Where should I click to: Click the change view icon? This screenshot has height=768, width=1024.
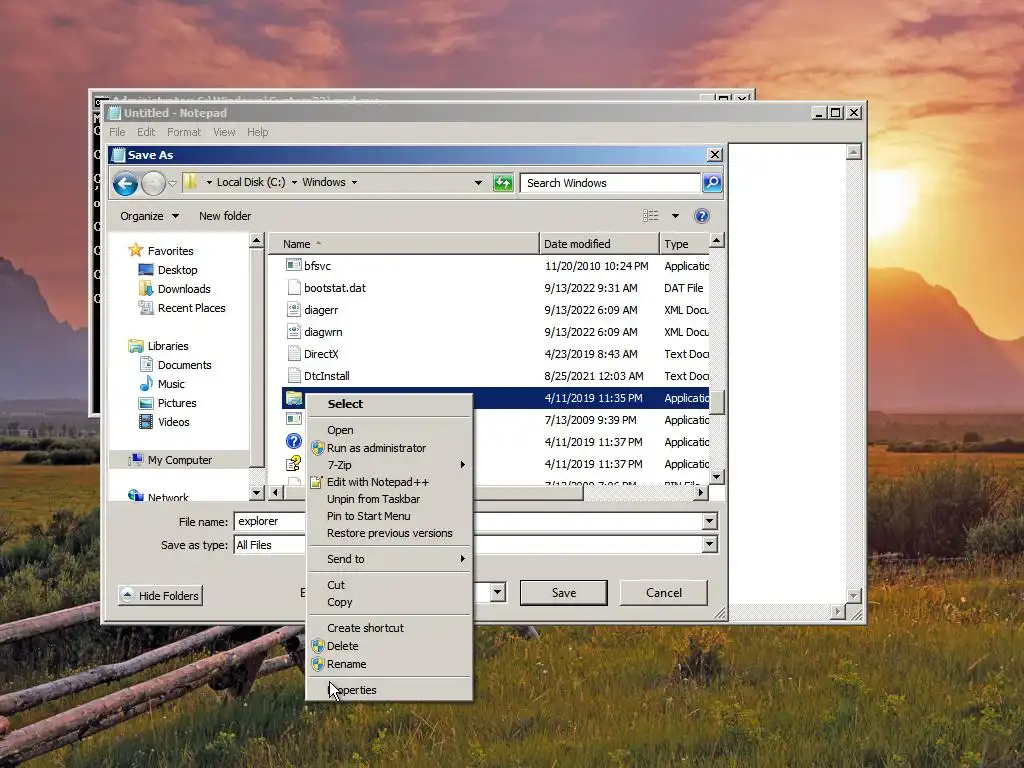coord(650,216)
